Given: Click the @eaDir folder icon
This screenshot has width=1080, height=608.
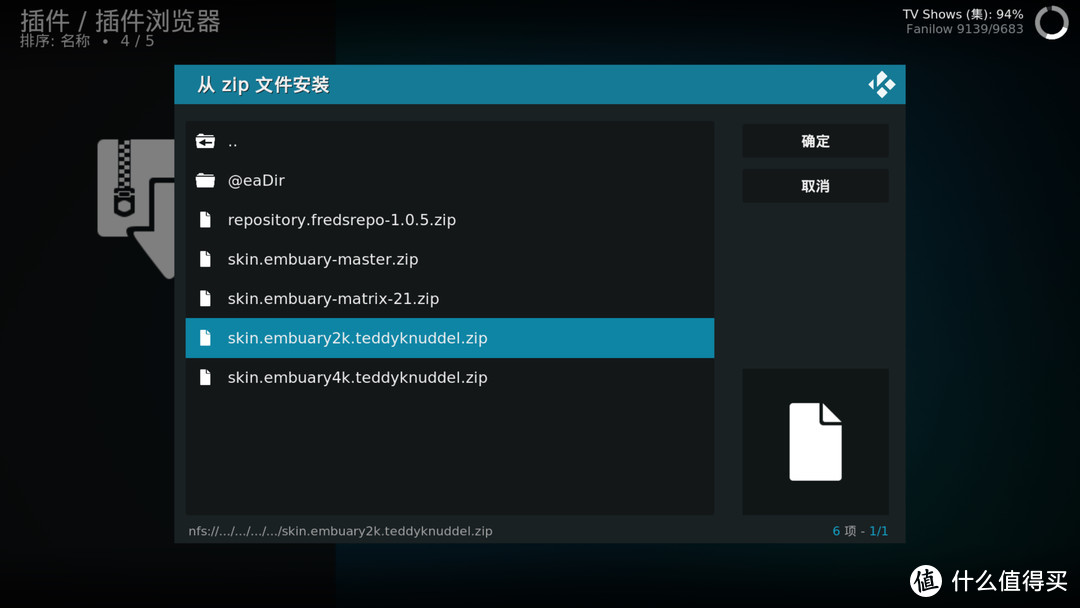Looking at the screenshot, I should [x=205, y=180].
